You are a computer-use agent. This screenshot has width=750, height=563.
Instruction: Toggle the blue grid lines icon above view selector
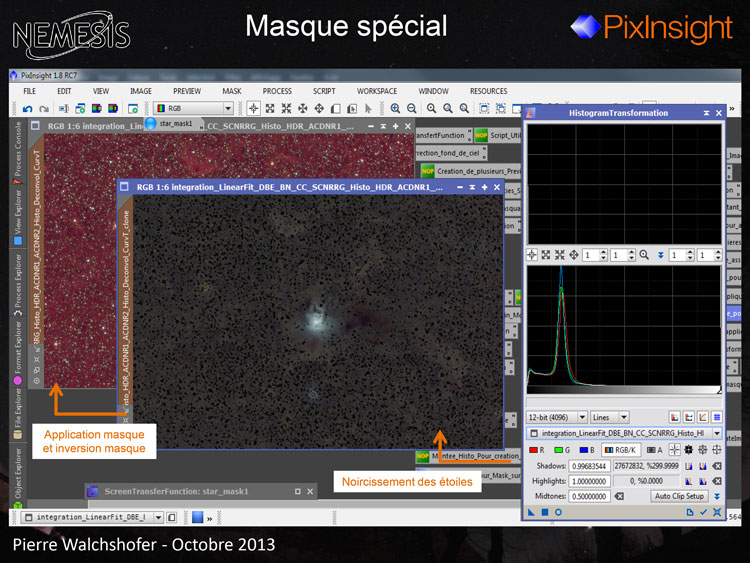pos(717,418)
